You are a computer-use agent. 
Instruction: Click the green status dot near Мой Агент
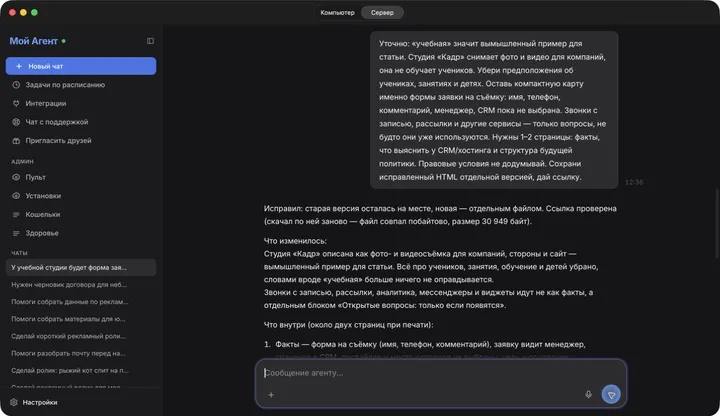click(64, 41)
